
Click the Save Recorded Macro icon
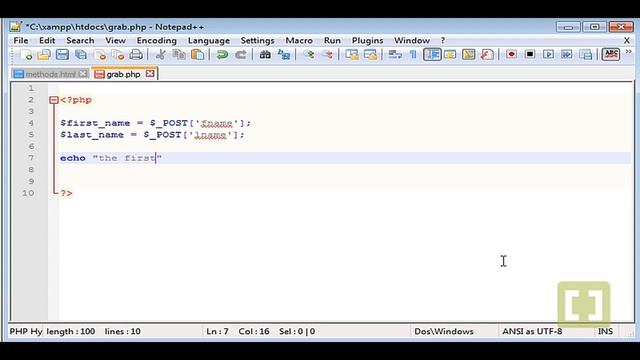(585, 55)
